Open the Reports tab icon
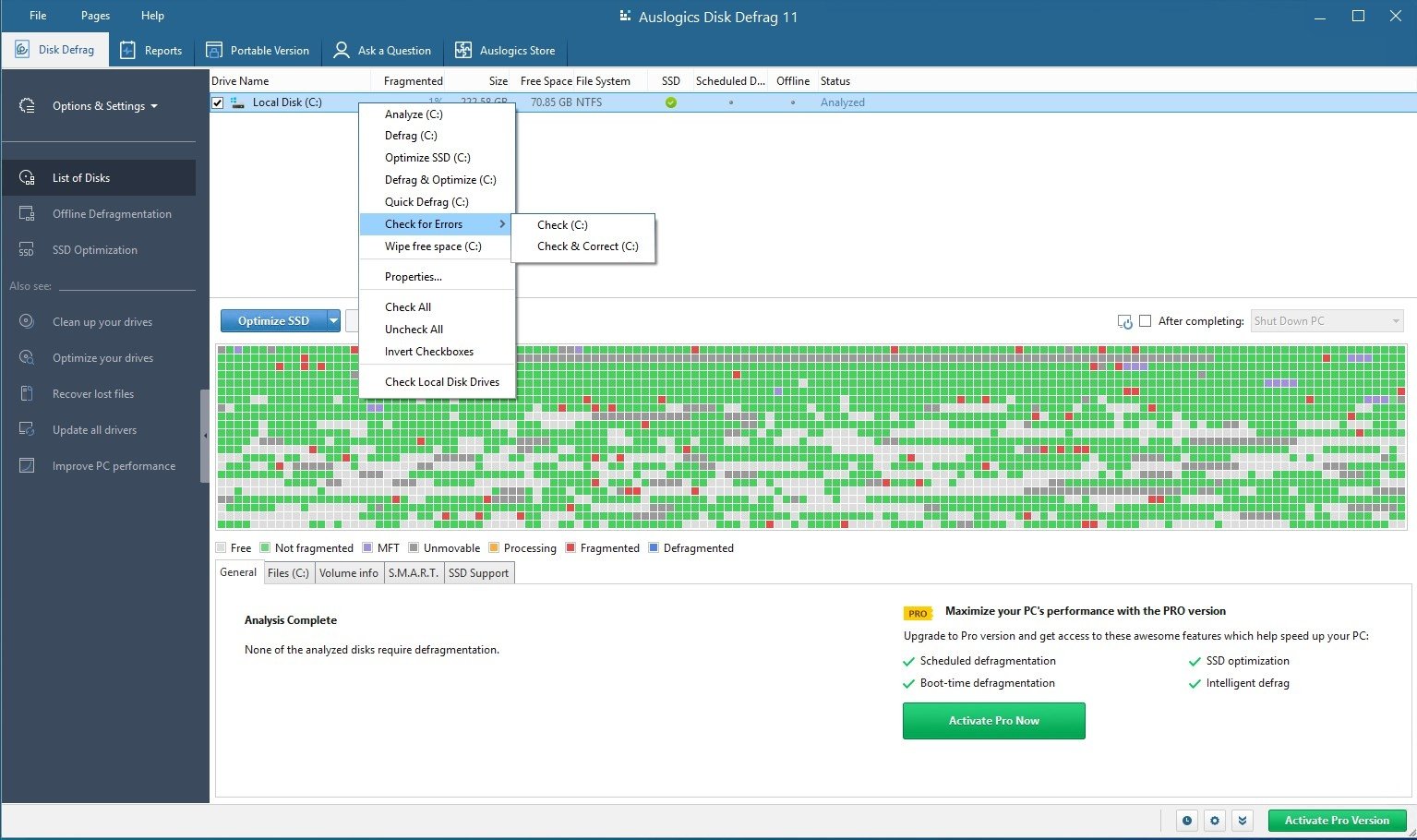The height and width of the screenshot is (840, 1417). [x=127, y=50]
